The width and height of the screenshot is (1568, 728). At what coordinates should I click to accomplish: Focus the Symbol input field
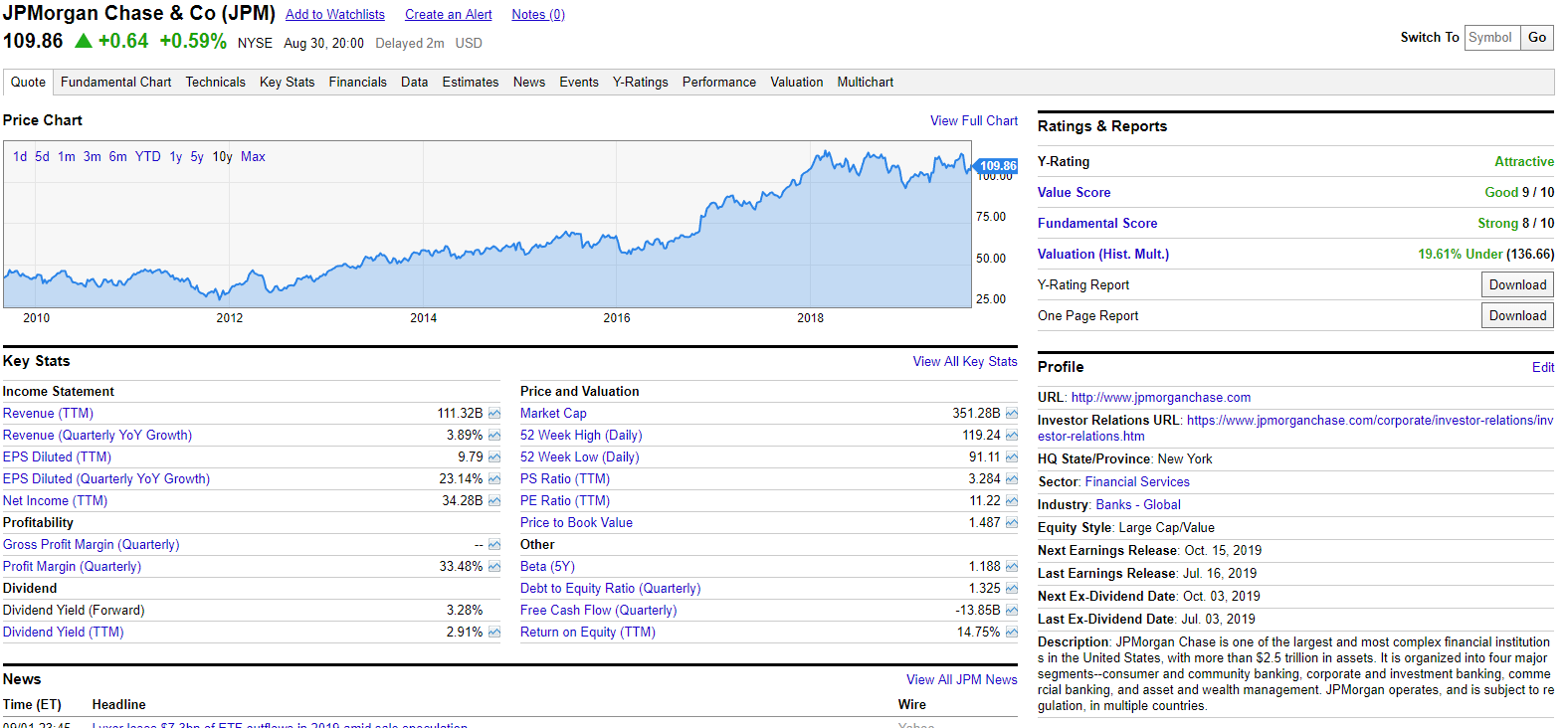[x=1492, y=38]
